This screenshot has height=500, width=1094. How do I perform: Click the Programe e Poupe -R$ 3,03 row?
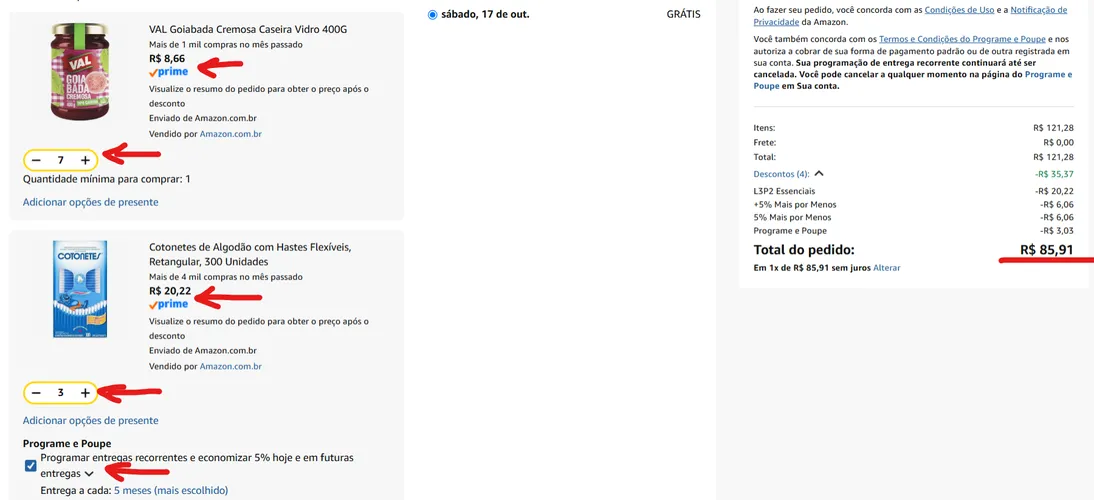pyautogui.click(x=913, y=231)
